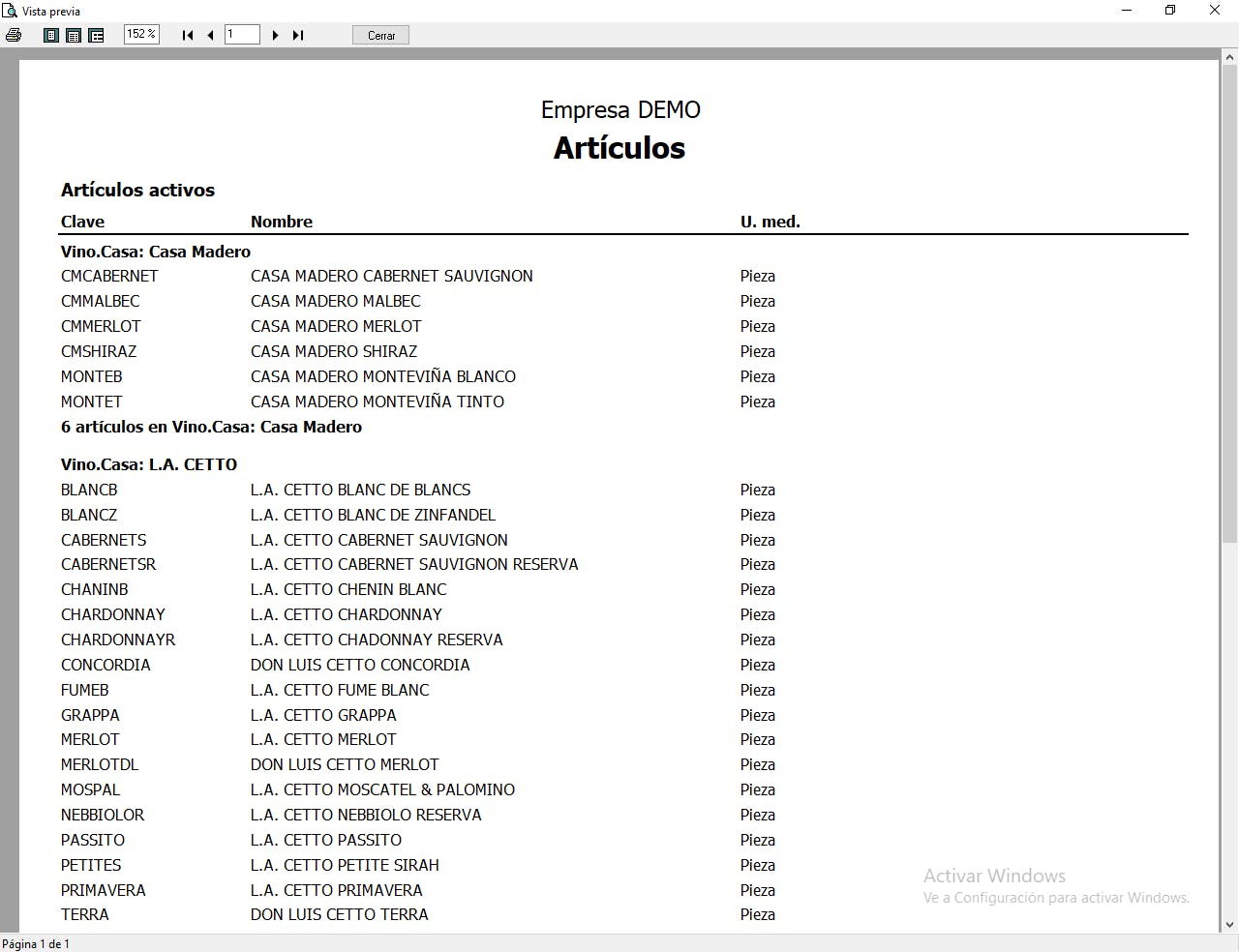Click the vertical scrollbar thumb
Viewport: 1239px width, 952px height.
[x=1229, y=304]
